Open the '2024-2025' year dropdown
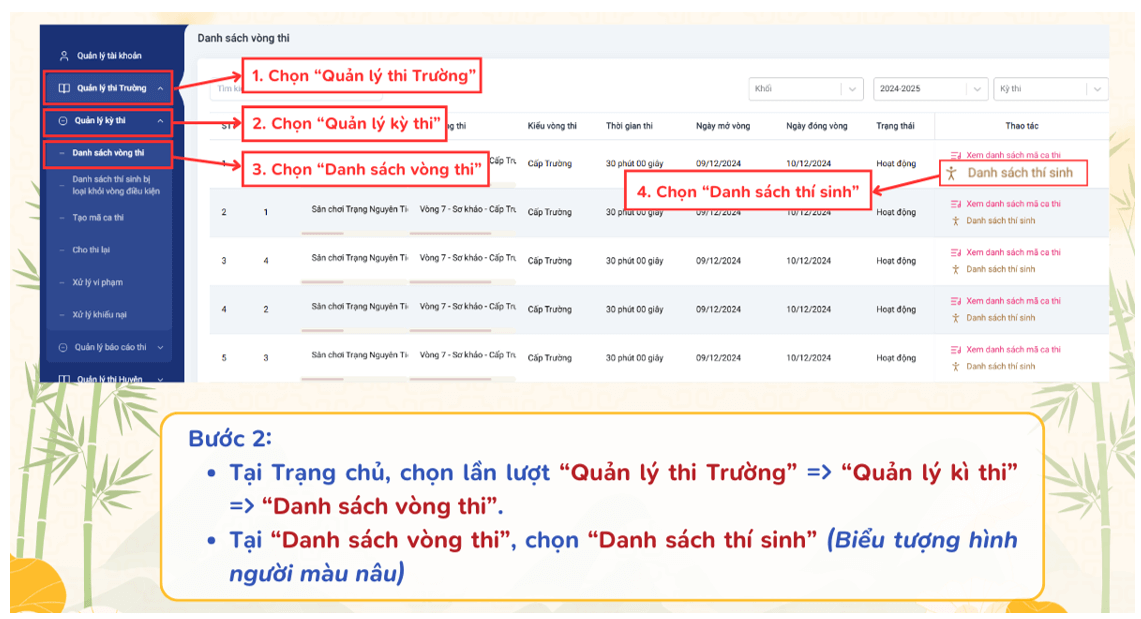This screenshot has height=619, width=1141. [x=930, y=88]
